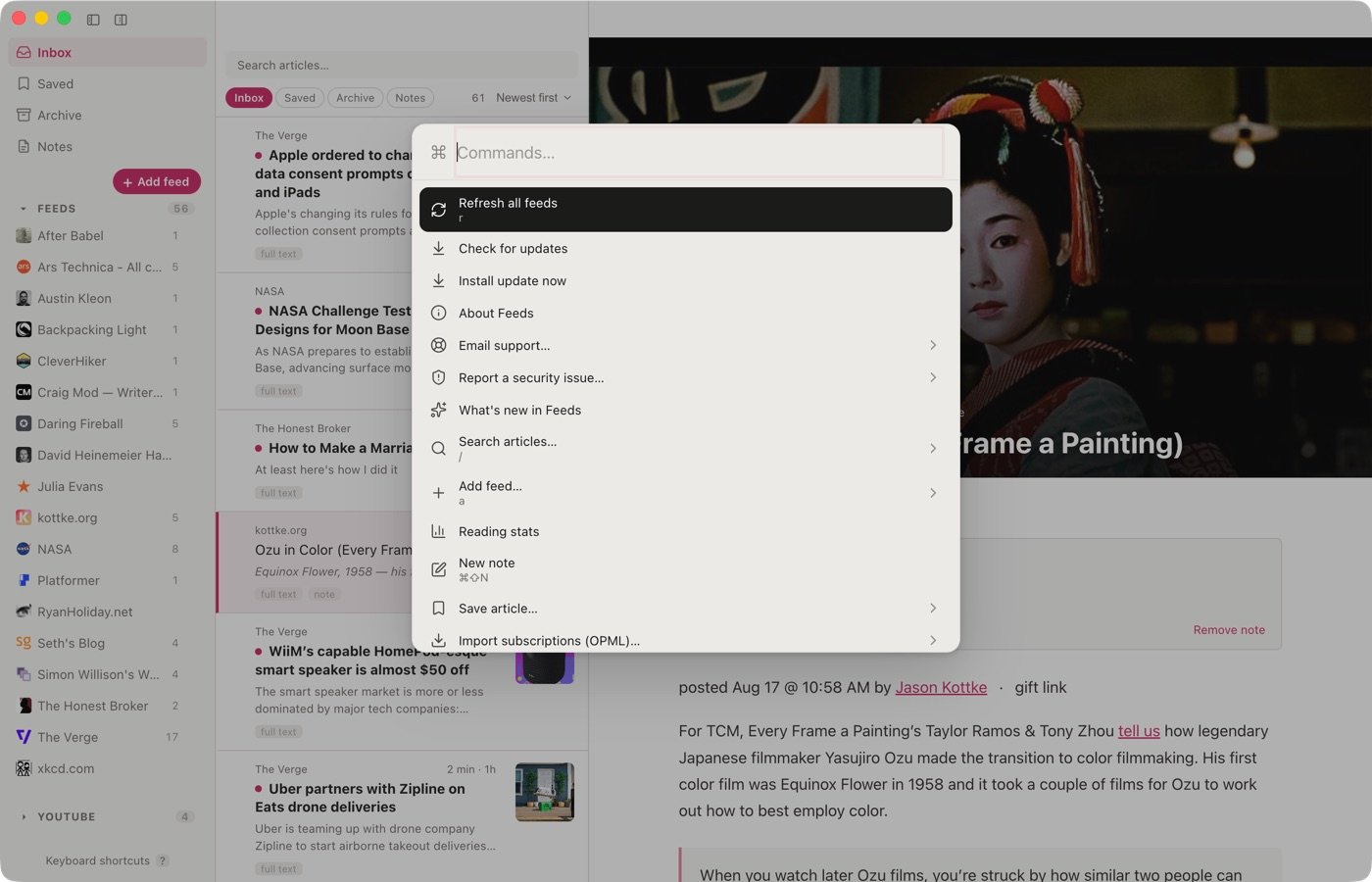Click the Seth's Blog feed favicon
This screenshot has height=882, width=1372.
coord(24,644)
